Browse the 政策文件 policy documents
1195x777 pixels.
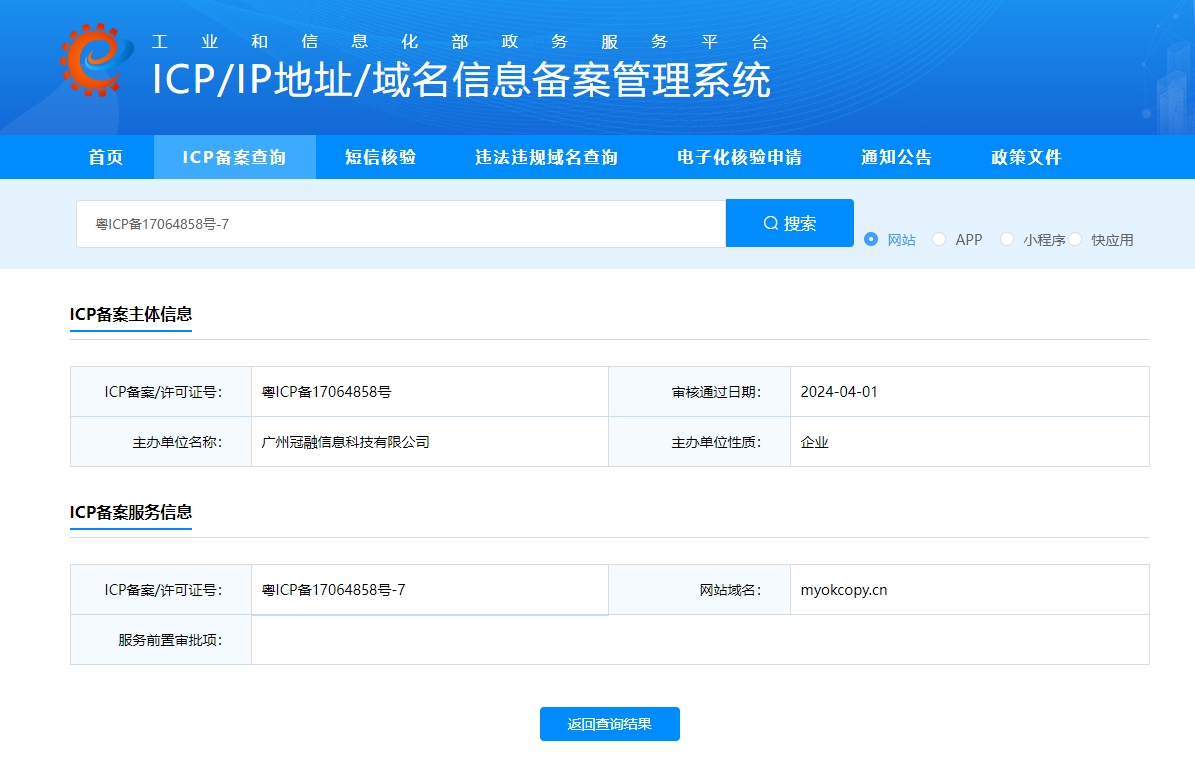[1024, 156]
